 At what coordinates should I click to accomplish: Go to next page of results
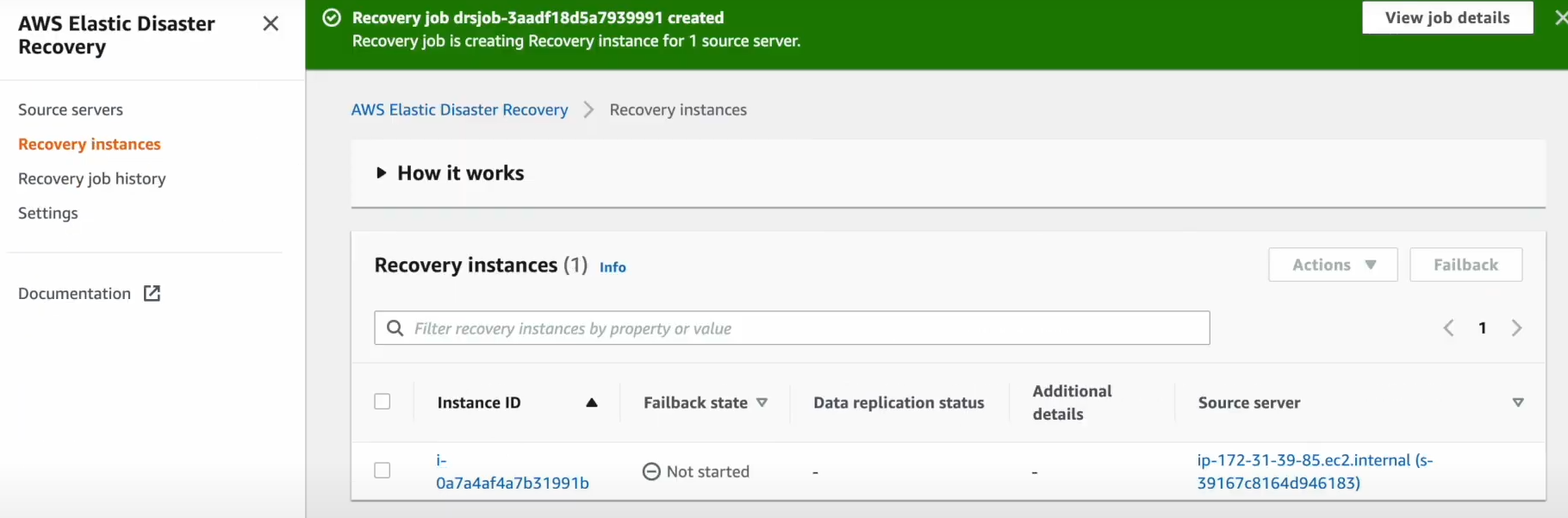click(1516, 328)
